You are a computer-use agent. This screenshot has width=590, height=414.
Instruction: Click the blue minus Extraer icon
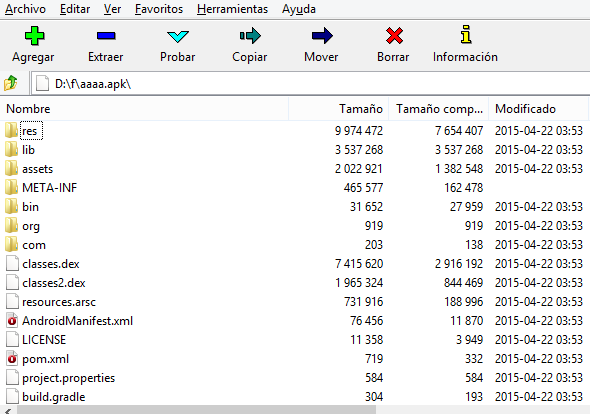[x=106, y=36]
